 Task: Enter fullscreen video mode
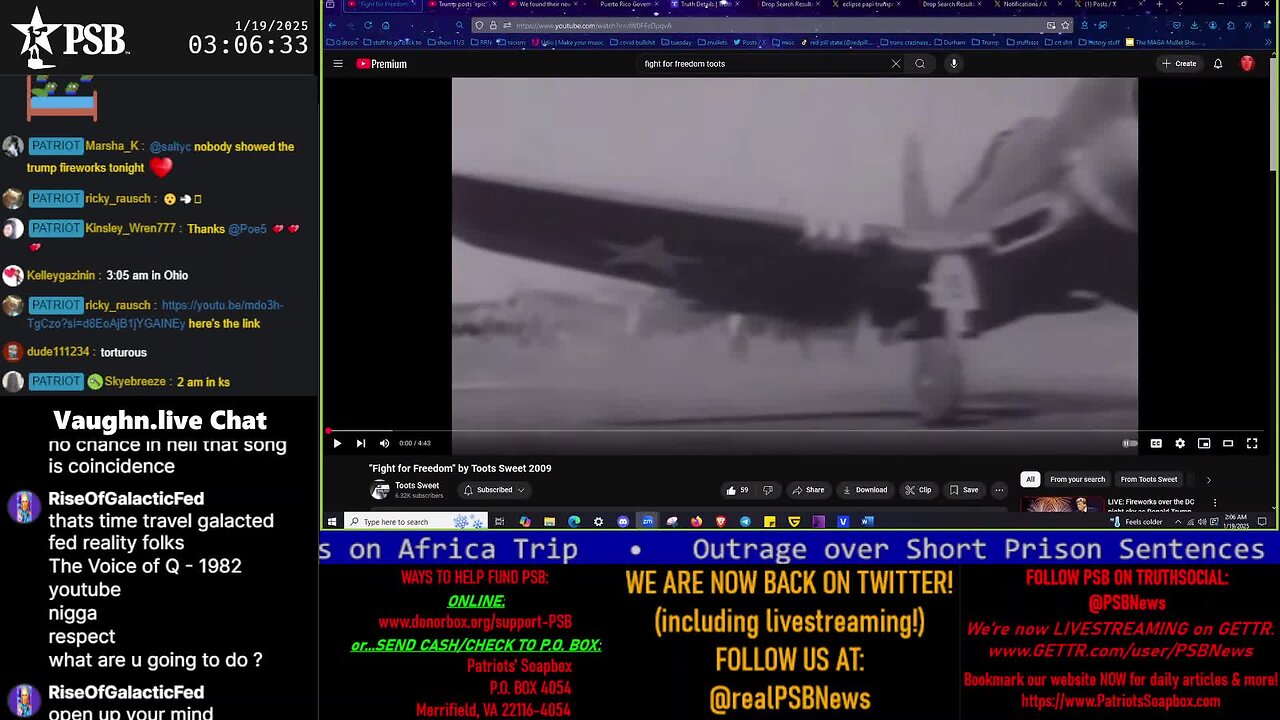click(1252, 443)
